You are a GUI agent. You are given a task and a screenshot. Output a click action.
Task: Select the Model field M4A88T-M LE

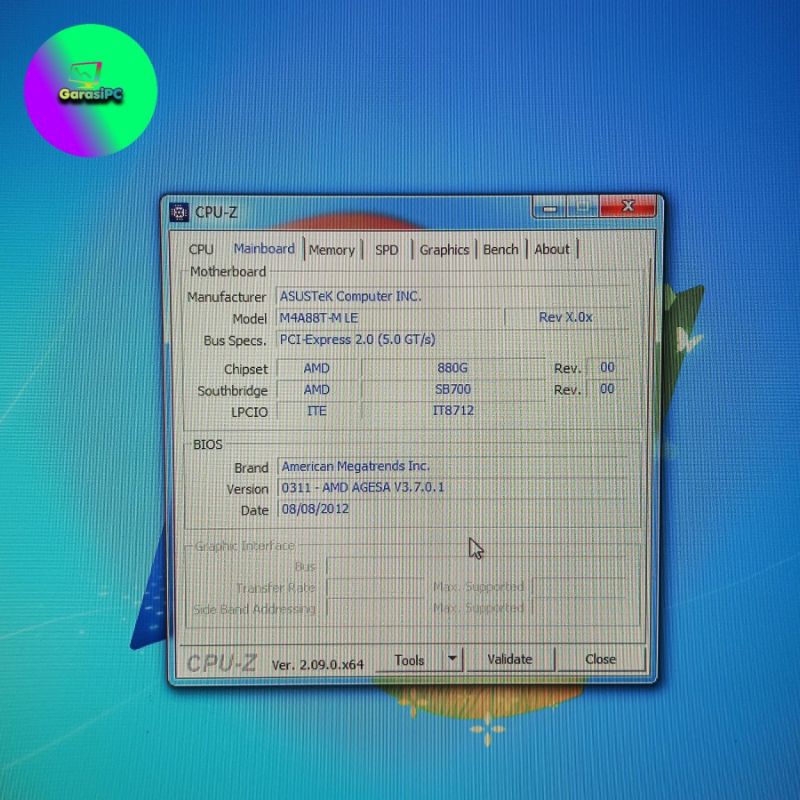[388, 318]
